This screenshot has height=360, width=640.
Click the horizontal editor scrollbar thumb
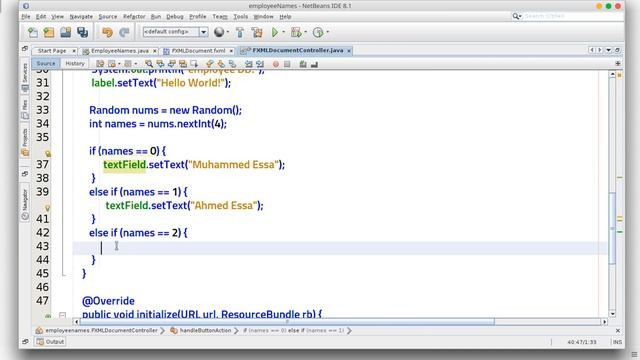click(x=287, y=322)
